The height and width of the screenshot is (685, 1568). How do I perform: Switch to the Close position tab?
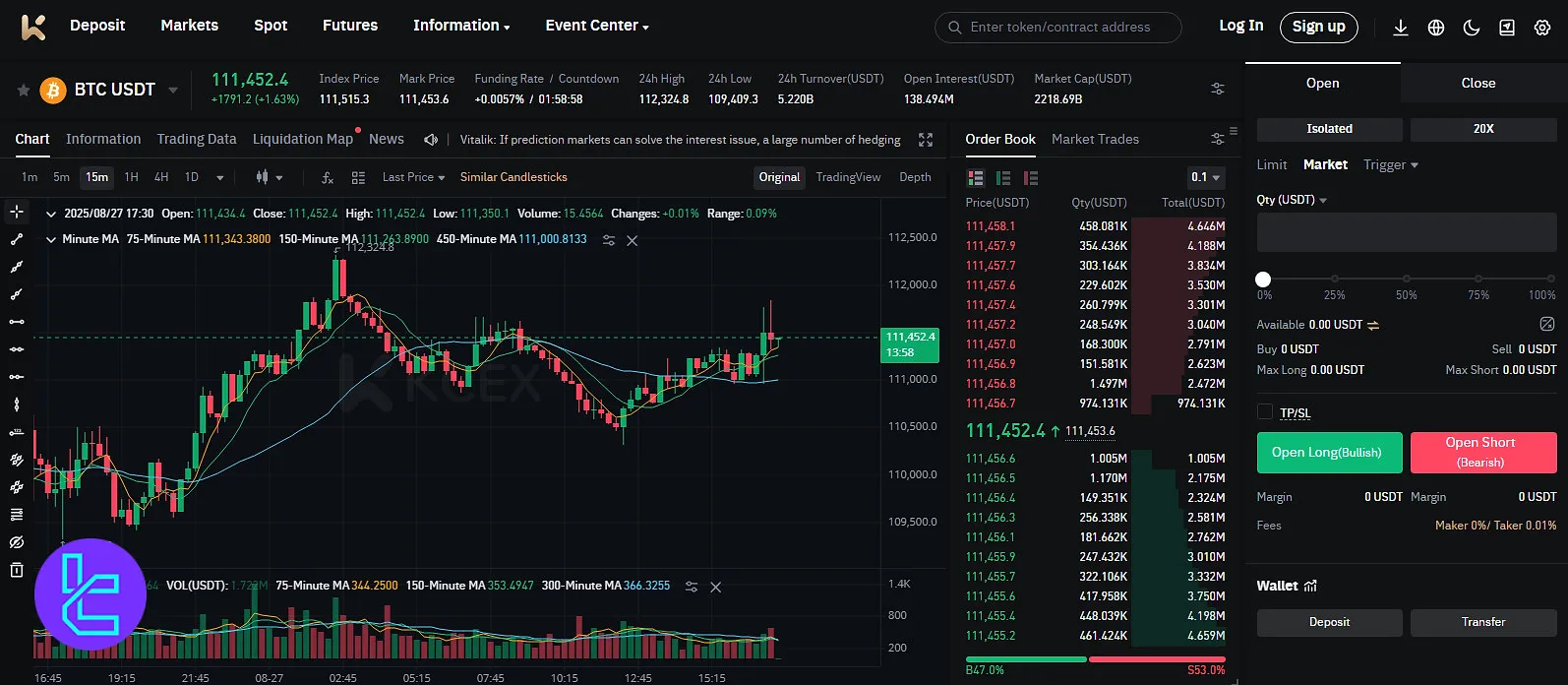click(1478, 84)
